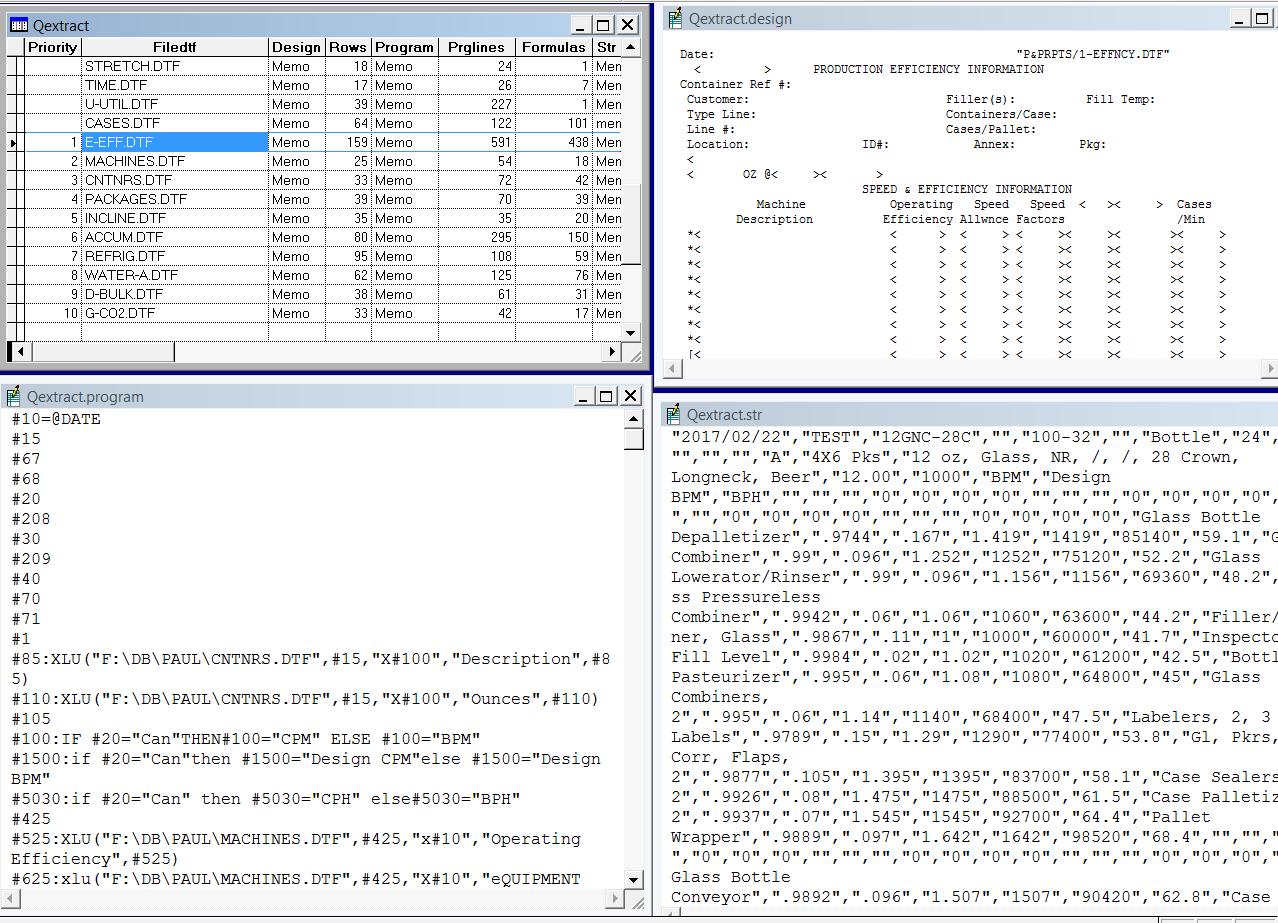
Task: Click the Rows value 159 in the E-EFF.DTF row
Action: pos(348,143)
